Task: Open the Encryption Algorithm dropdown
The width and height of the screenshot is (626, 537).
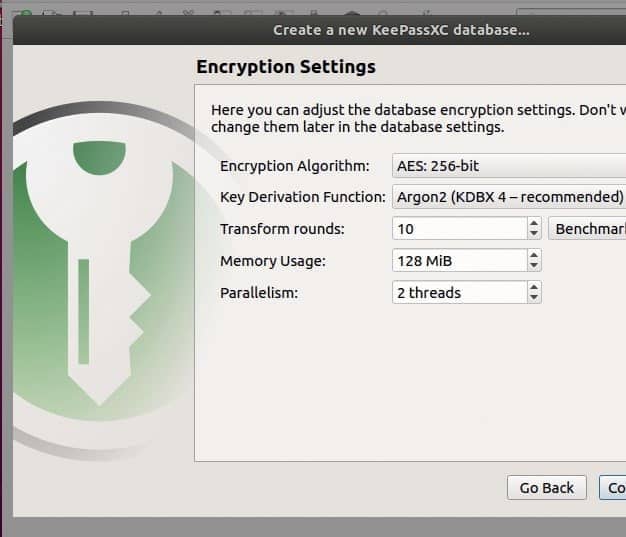Action: (509, 166)
